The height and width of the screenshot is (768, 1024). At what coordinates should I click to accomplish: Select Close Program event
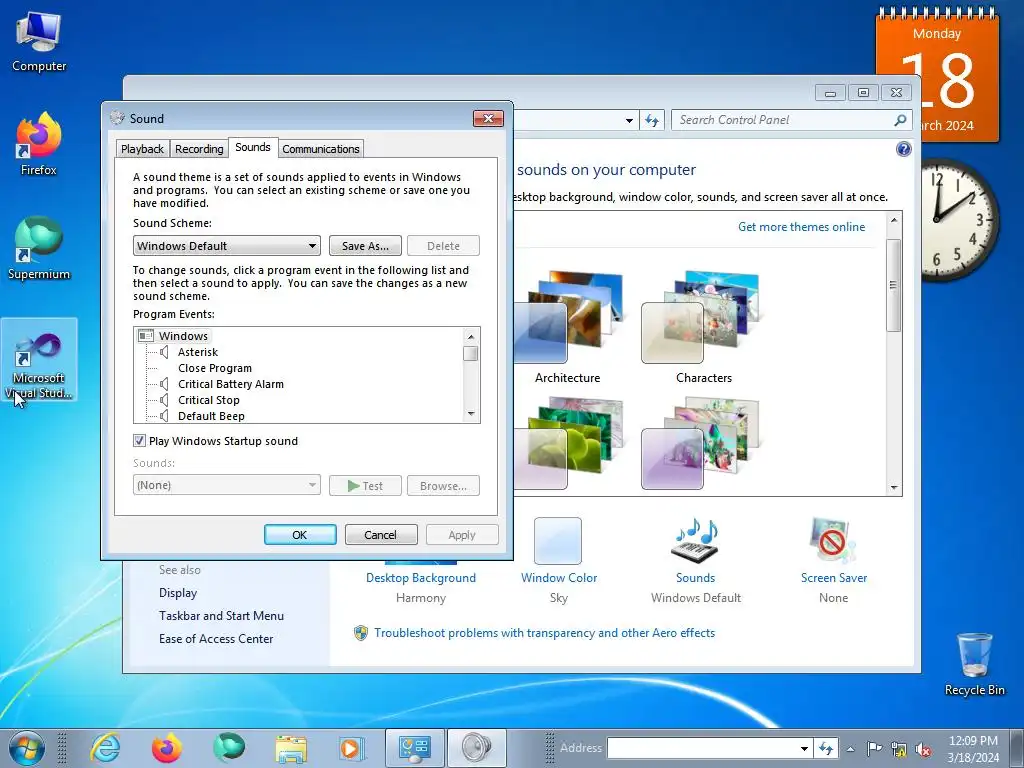tap(214, 368)
